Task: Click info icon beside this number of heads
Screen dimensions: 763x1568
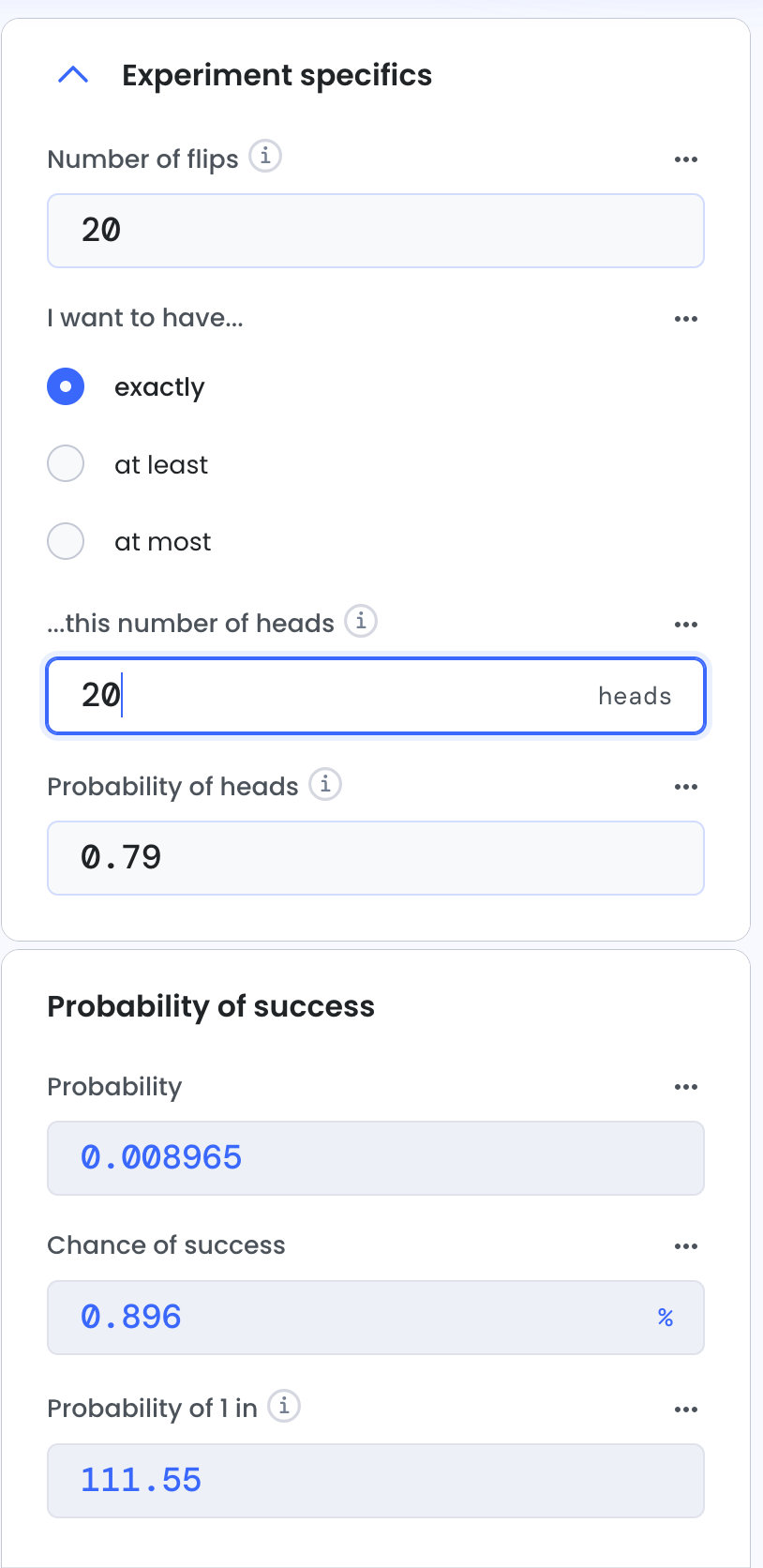Action: pyautogui.click(x=361, y=621)
